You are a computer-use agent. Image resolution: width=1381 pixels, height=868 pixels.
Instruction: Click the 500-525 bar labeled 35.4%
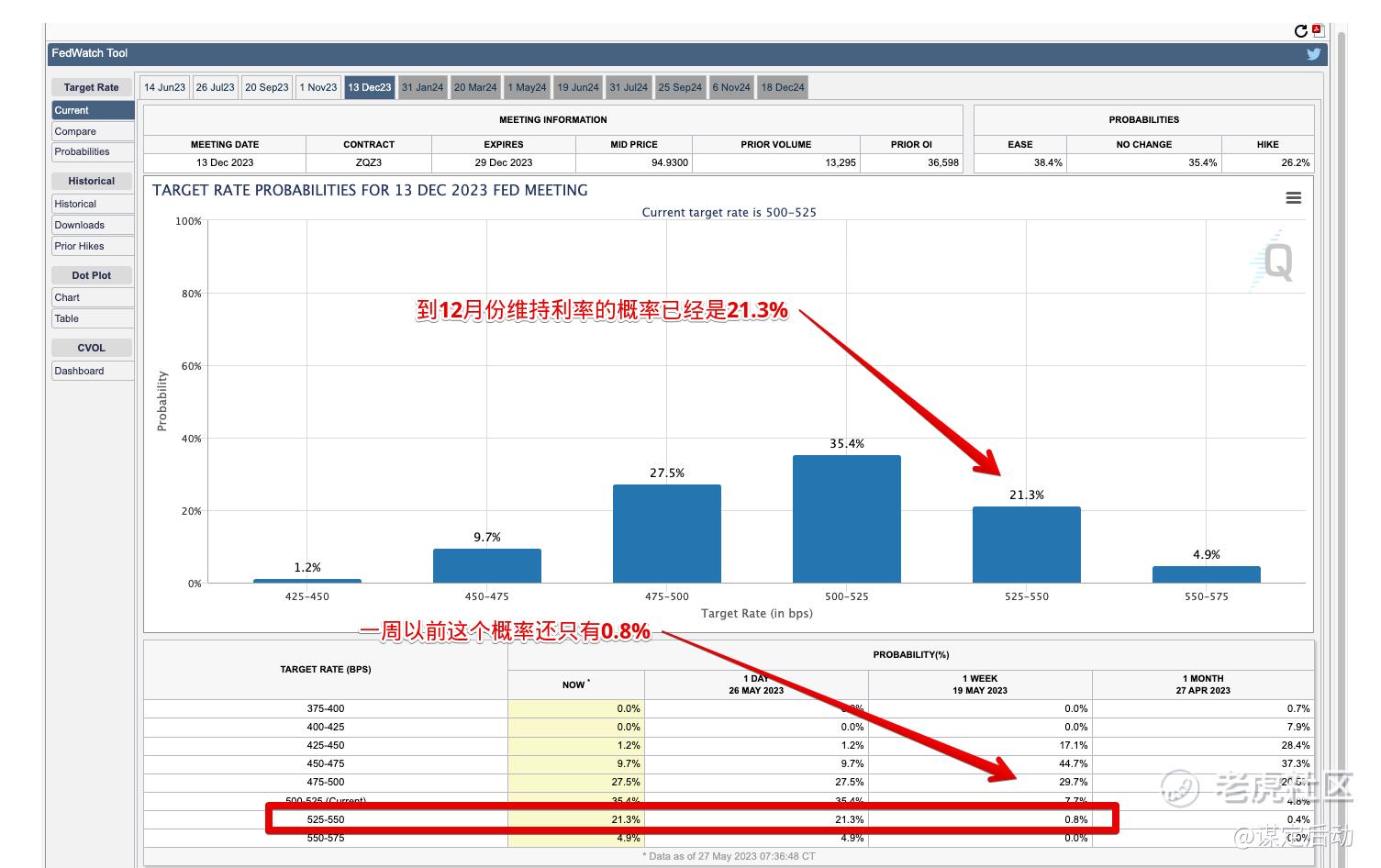pyautogui.click(x=847, y=519)
